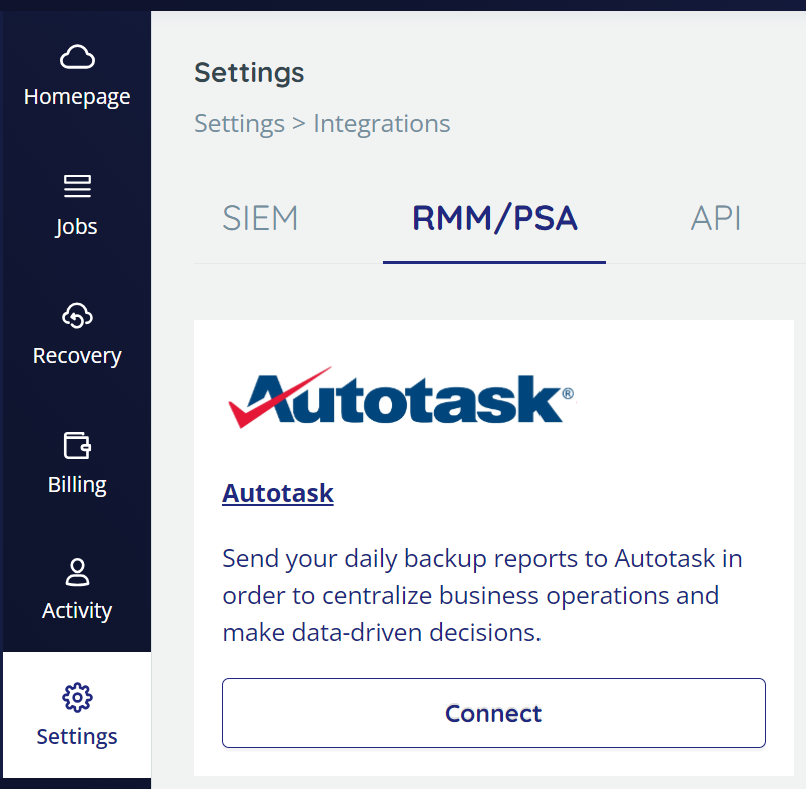Viewport: 806px width, 789px height.
Task: Click the Settings gear icon
Action: click(x=77, y=697)
